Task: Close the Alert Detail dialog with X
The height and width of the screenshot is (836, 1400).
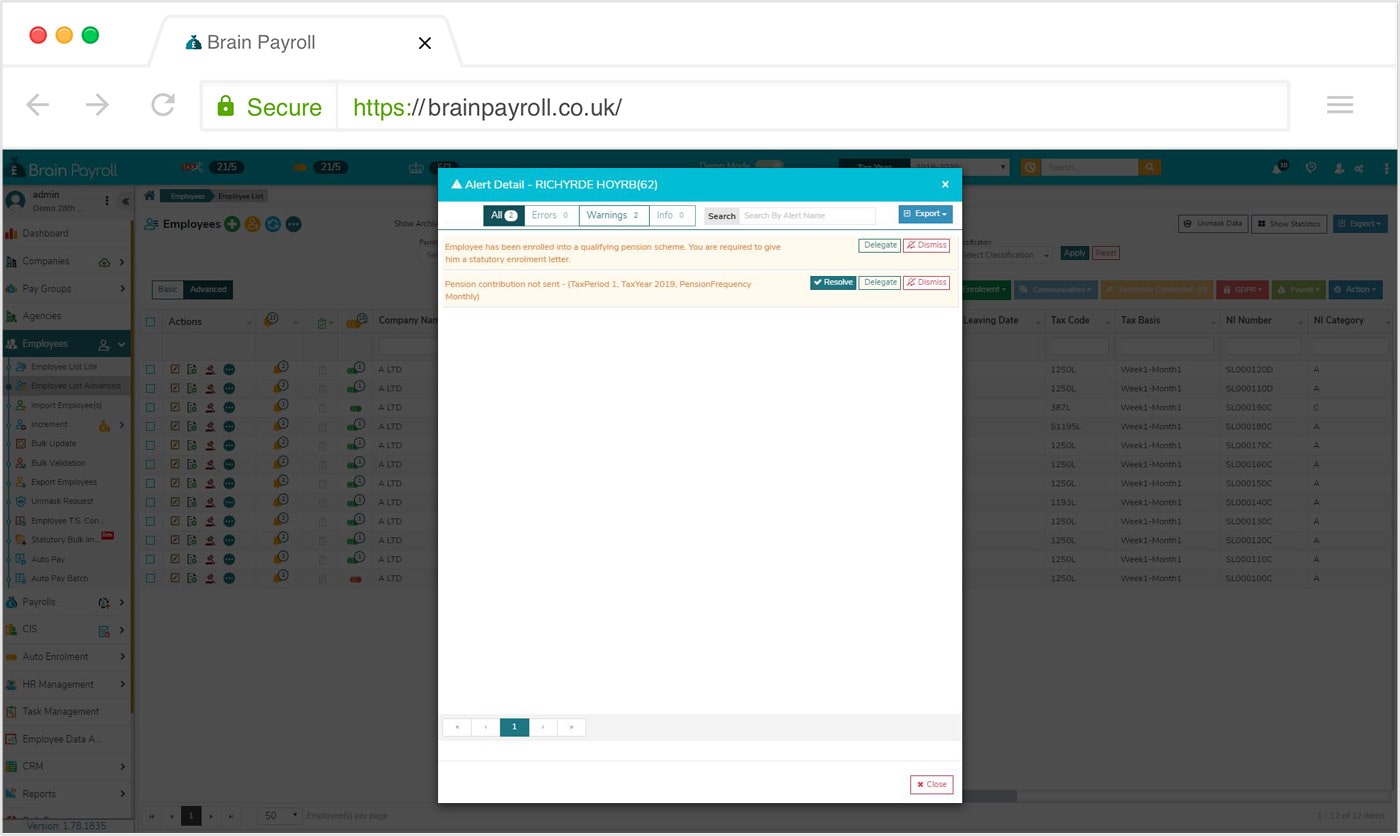Action: click(x=945, y=184)
